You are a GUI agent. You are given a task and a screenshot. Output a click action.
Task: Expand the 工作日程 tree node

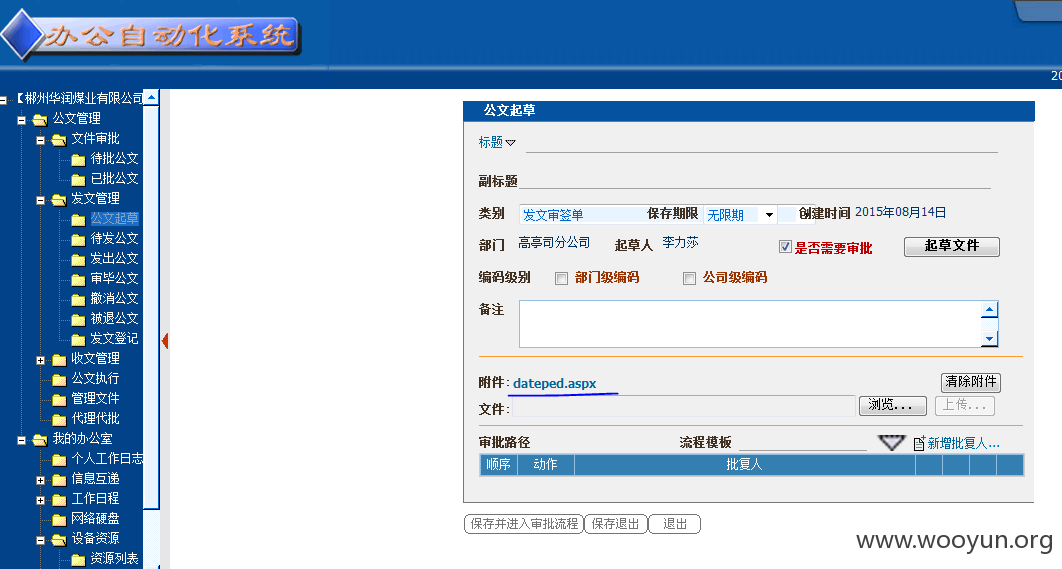40,501
